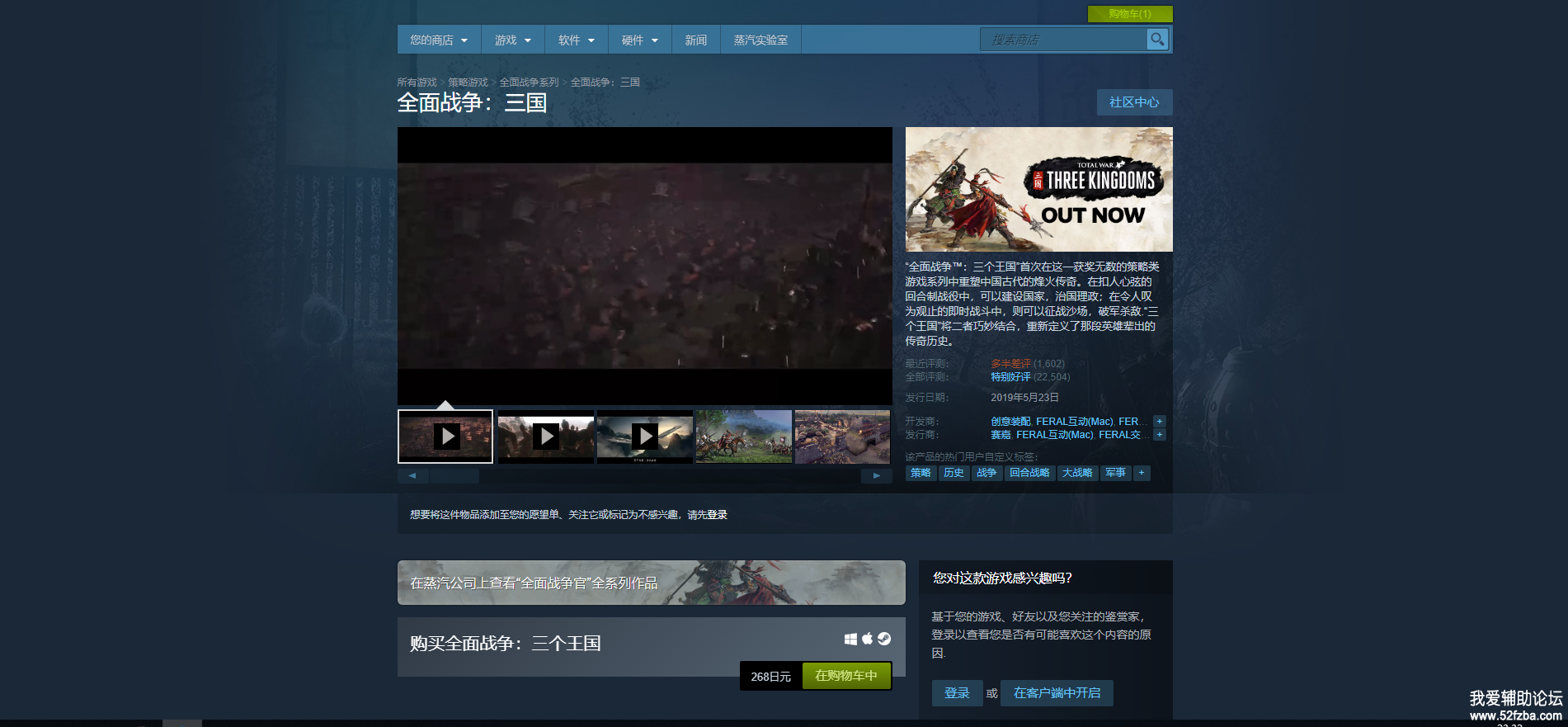1568x727 pixels.
Task: Open the 硬件 dropdown menu
Action: (x=640, y=40)
